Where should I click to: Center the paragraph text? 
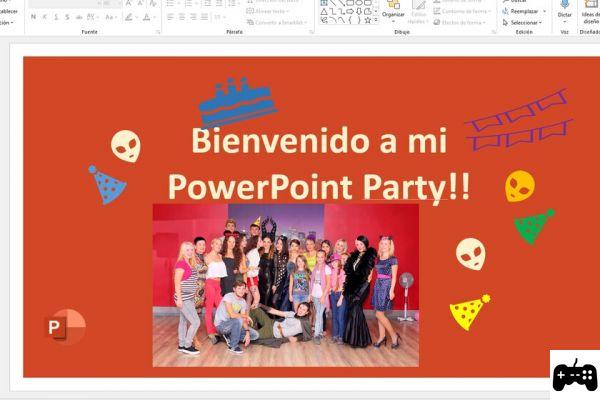tap(182, 17)
